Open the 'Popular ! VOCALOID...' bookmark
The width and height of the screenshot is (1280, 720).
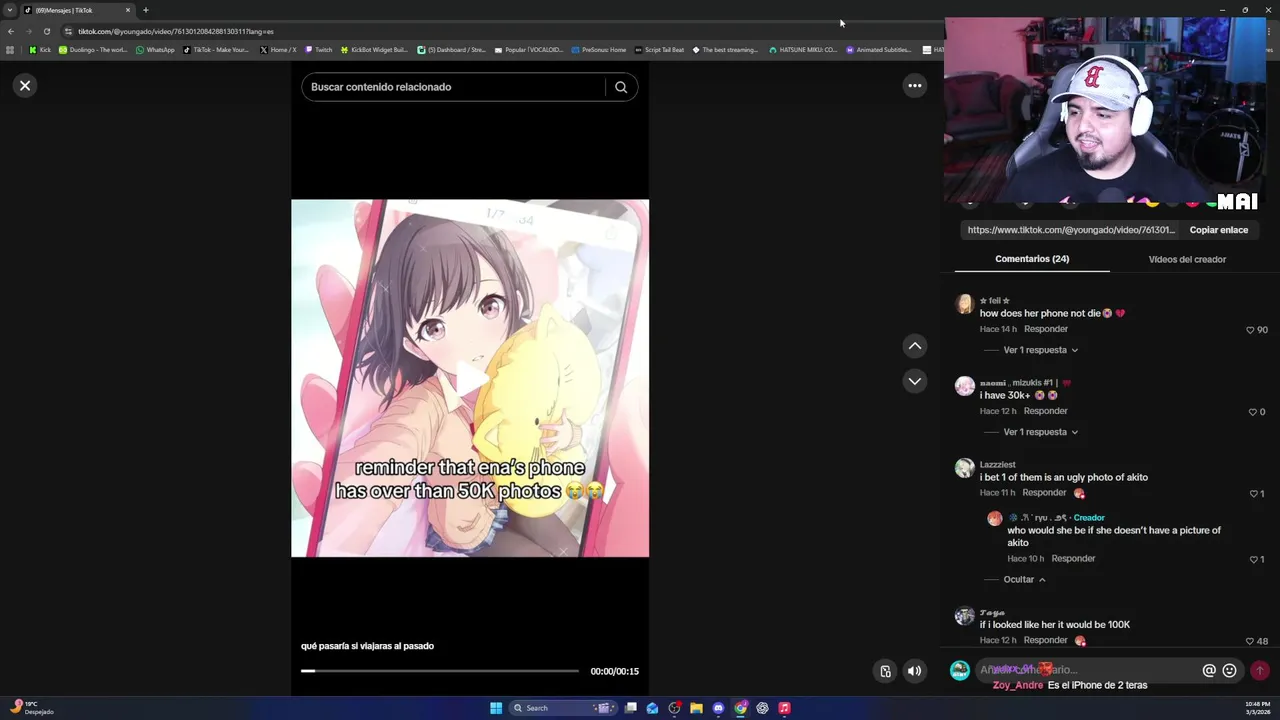tap(529, 50)
